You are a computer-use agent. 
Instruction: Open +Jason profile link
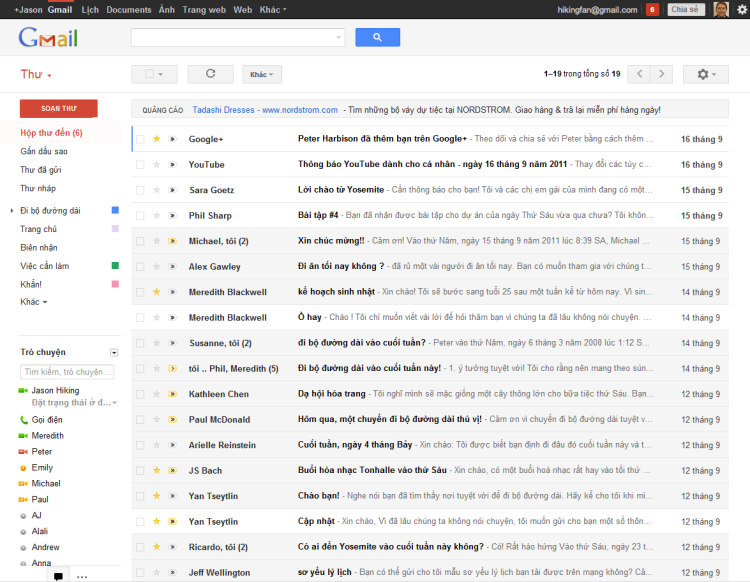tap(28, 10)
